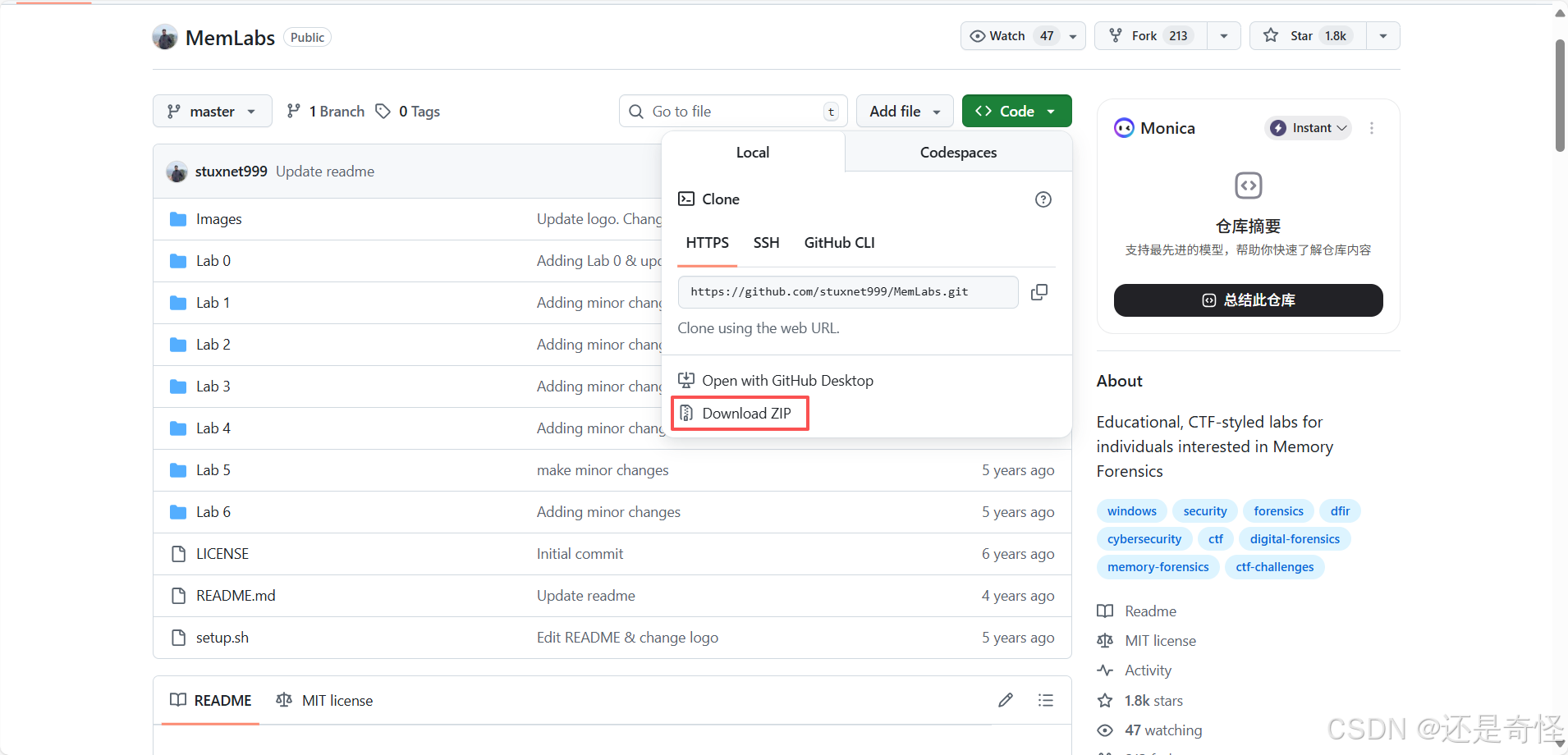Click the repository summary code icon

[1249, 185]
